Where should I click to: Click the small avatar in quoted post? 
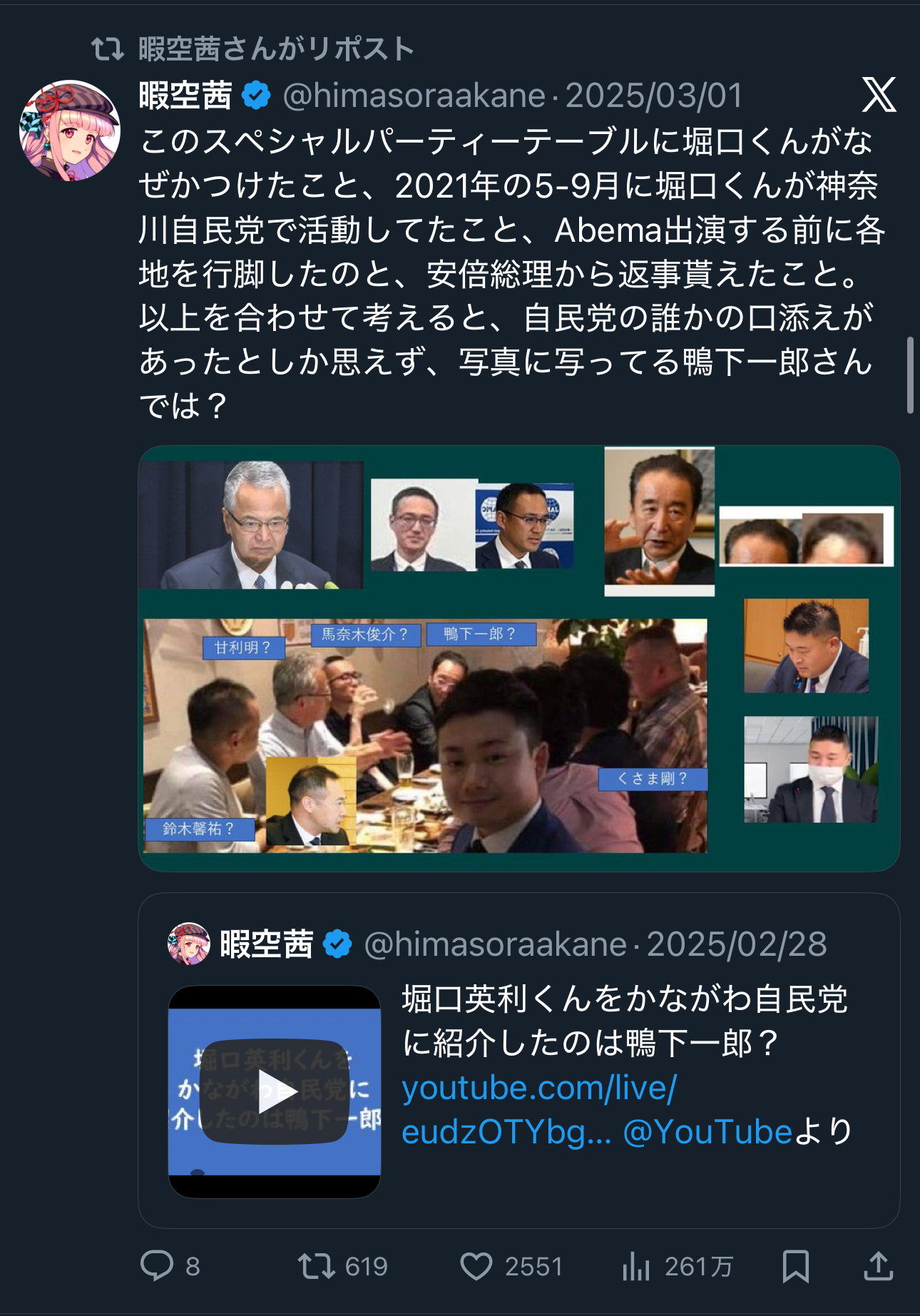click(189, 944)
